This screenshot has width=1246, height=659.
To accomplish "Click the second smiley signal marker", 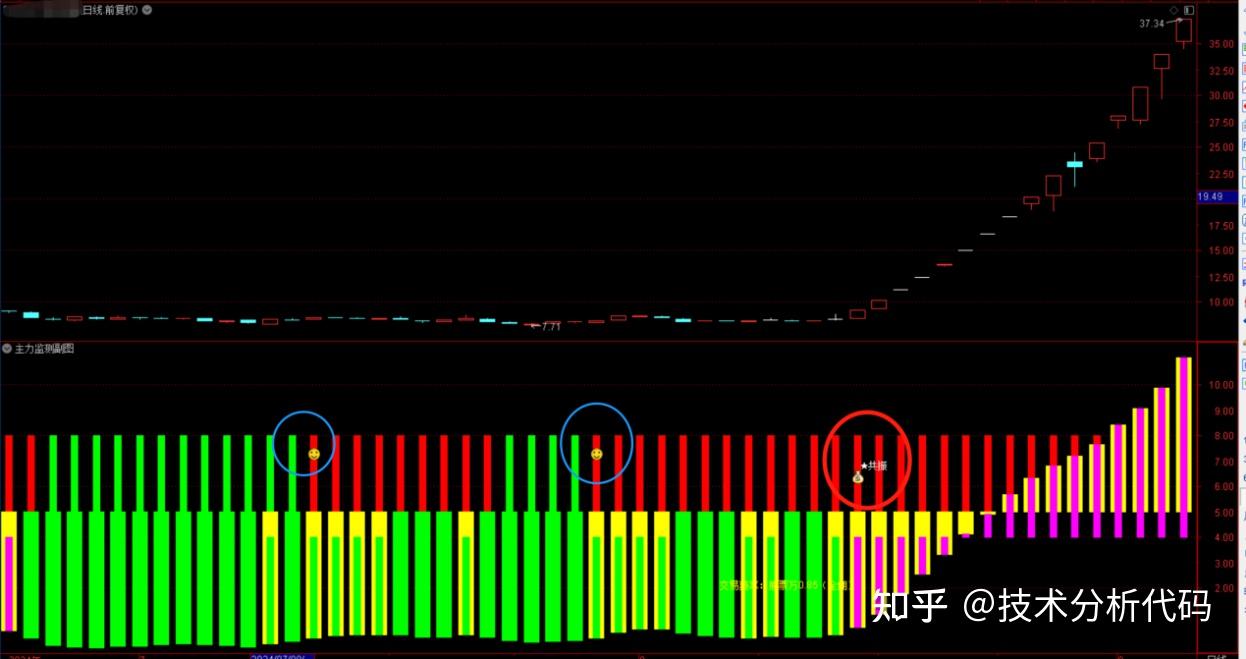I will point(597,454).
